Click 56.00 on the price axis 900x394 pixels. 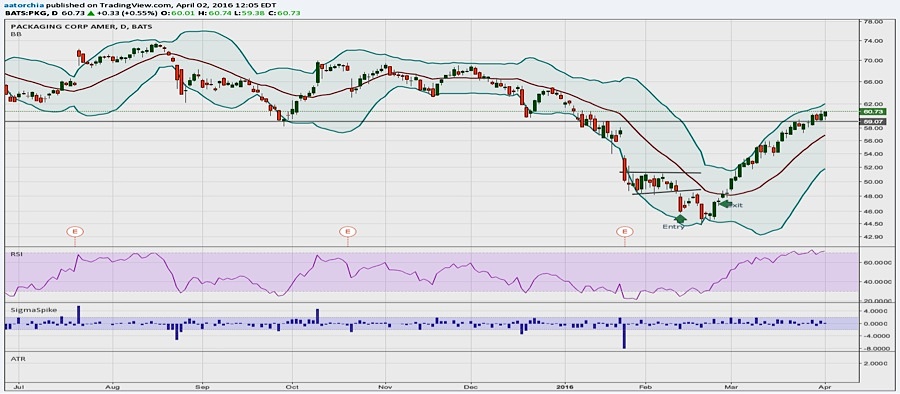click(874, 141)
